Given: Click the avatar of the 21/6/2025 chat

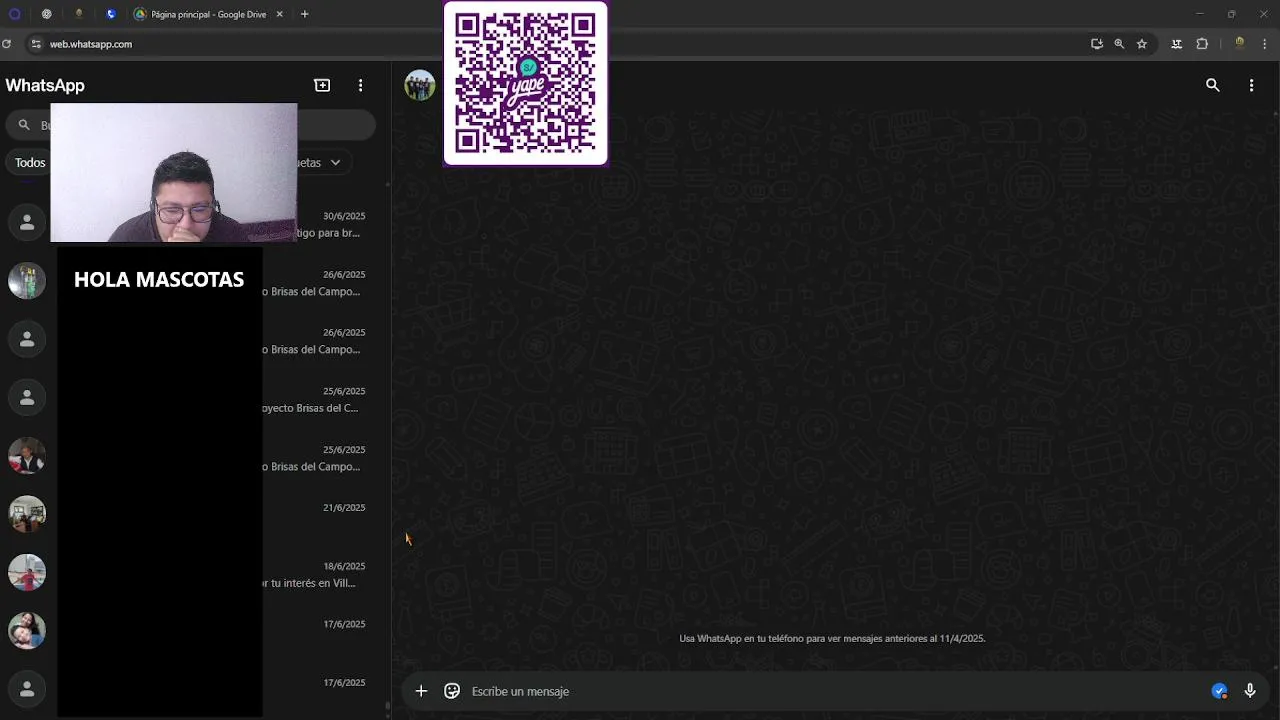Looking at the screenshot, I should (27, 514).
